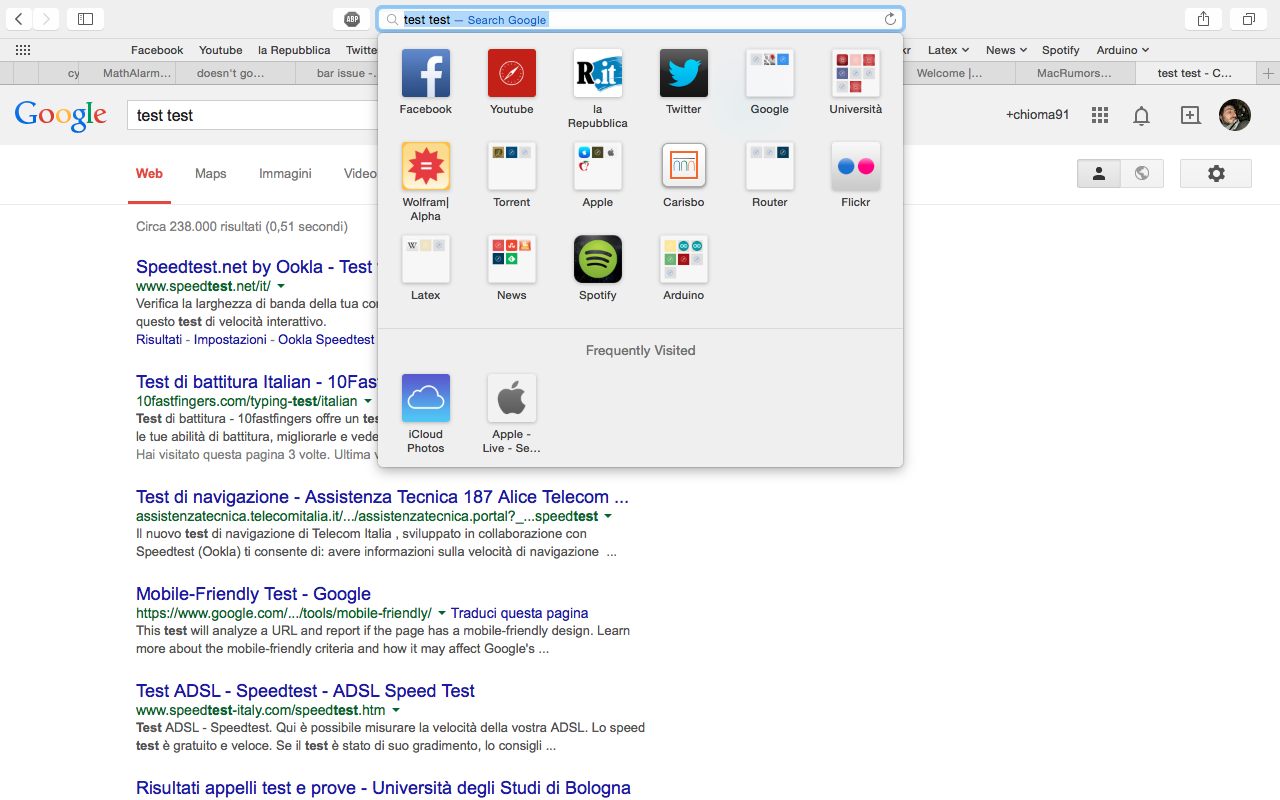Expand Telecom Italia result URL arrow

(608, 517)
